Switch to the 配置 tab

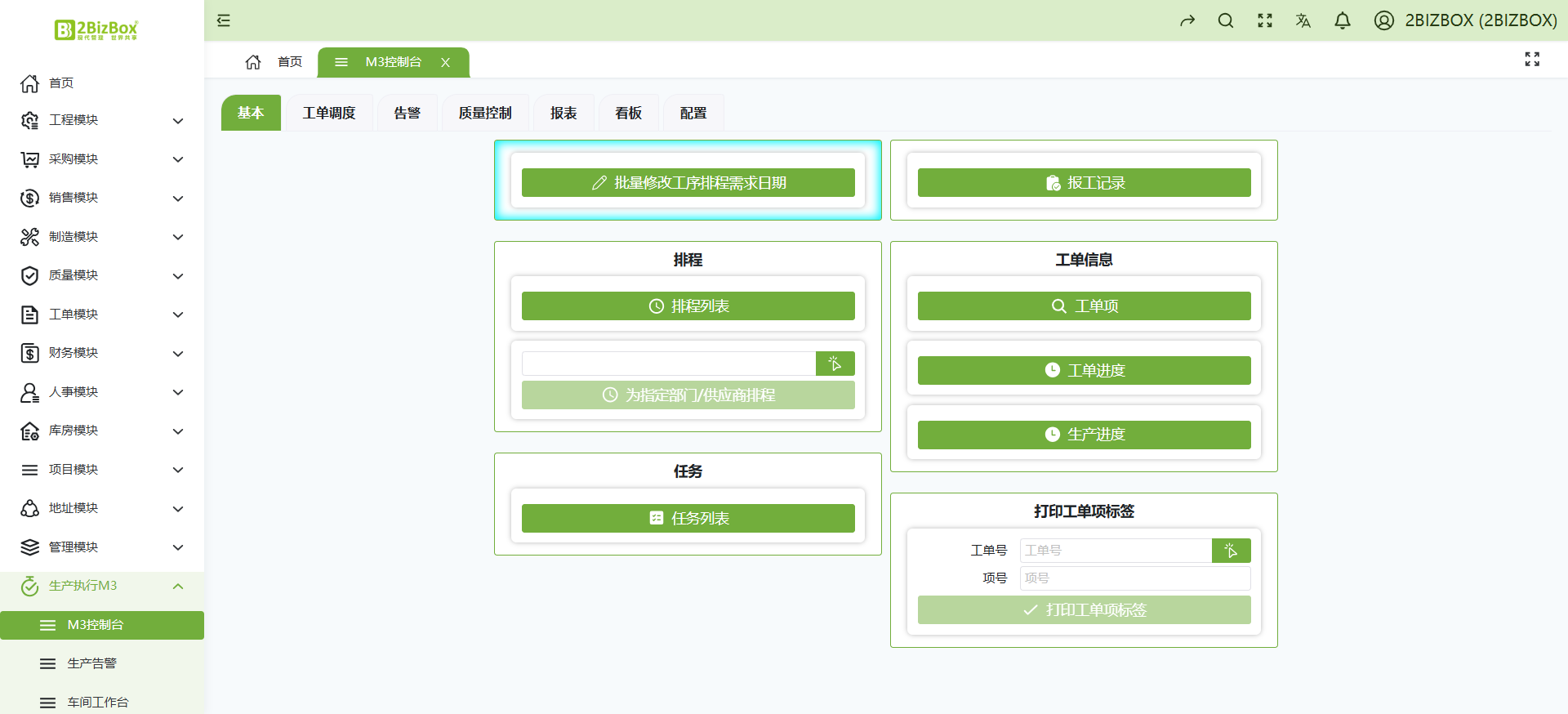coord(693,113)
